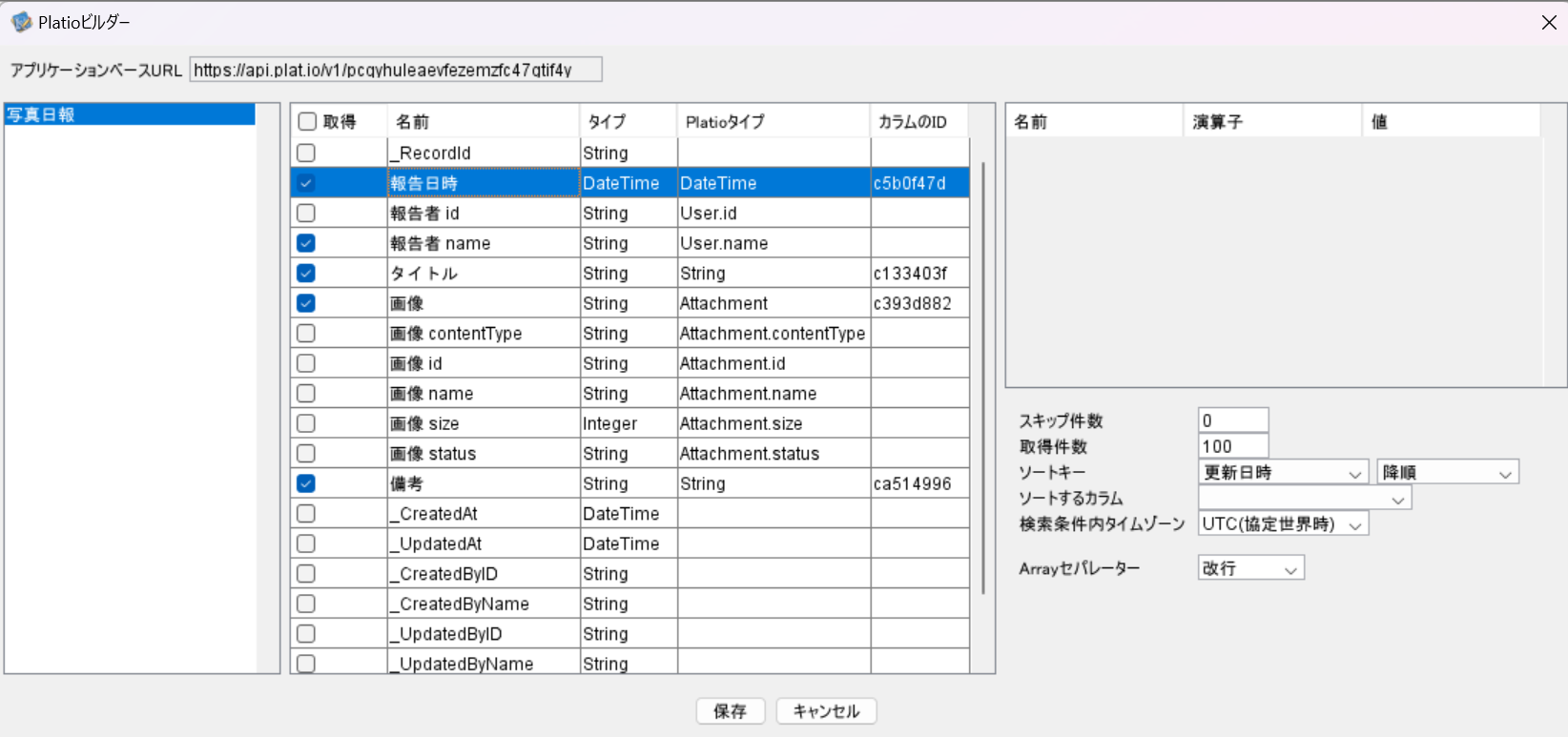
Task: Select 写真日報 in the left list
Action: (130, 114)
